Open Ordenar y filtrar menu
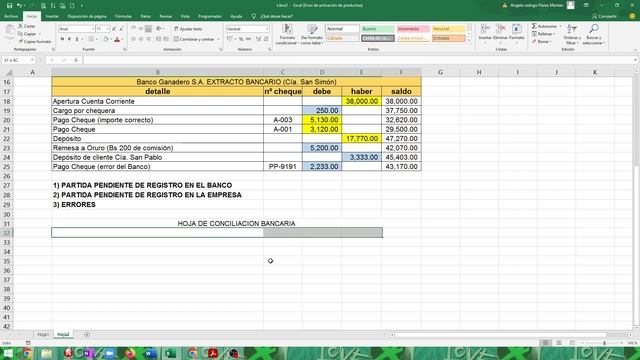 coord(571,34)
